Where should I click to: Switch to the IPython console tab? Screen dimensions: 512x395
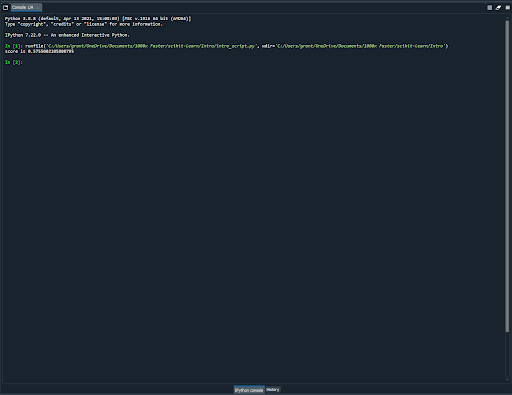tap(249, 390)
